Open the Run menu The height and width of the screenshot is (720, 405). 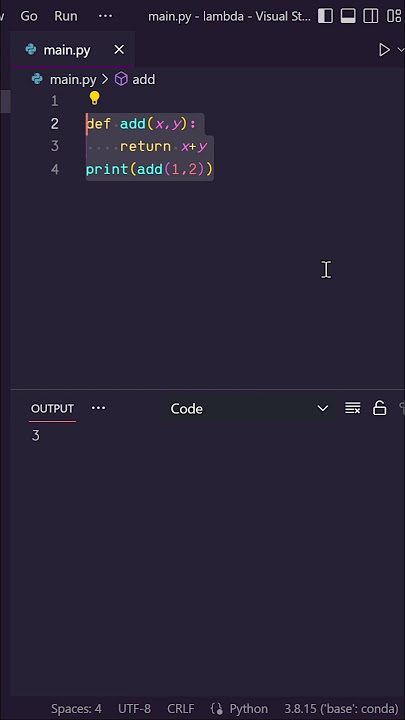pyautogui.click(x=66, y=16)
